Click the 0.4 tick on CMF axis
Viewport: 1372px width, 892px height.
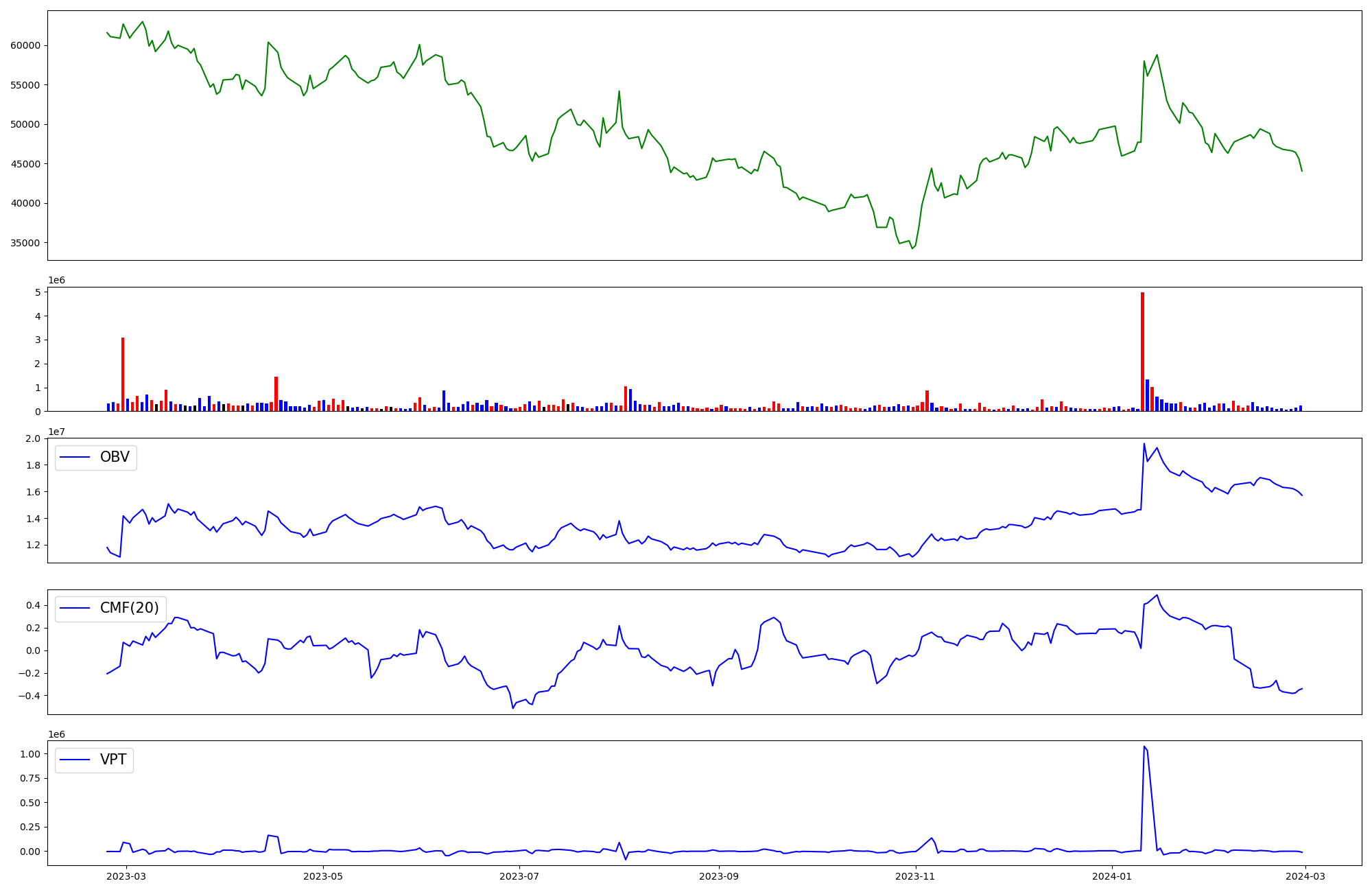(33, 605)
